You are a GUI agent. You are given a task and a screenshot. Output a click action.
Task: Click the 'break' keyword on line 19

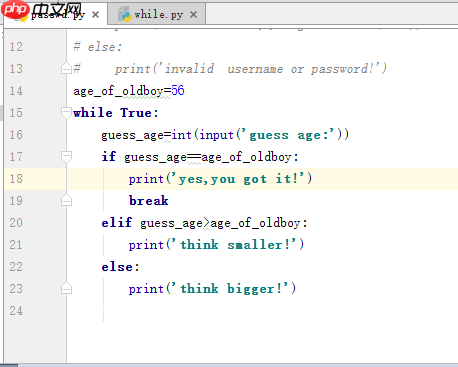[x=149, y=200]
